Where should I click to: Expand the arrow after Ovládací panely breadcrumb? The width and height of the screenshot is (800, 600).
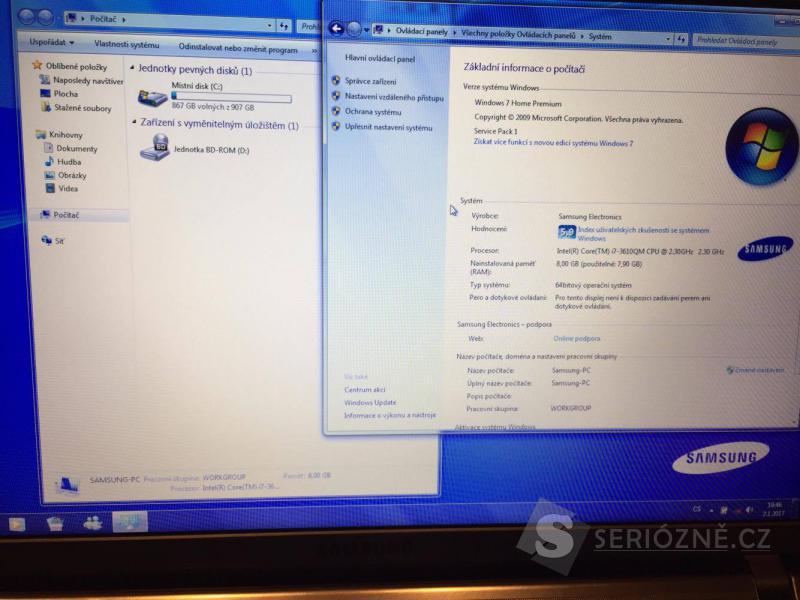tap(455, 33)
